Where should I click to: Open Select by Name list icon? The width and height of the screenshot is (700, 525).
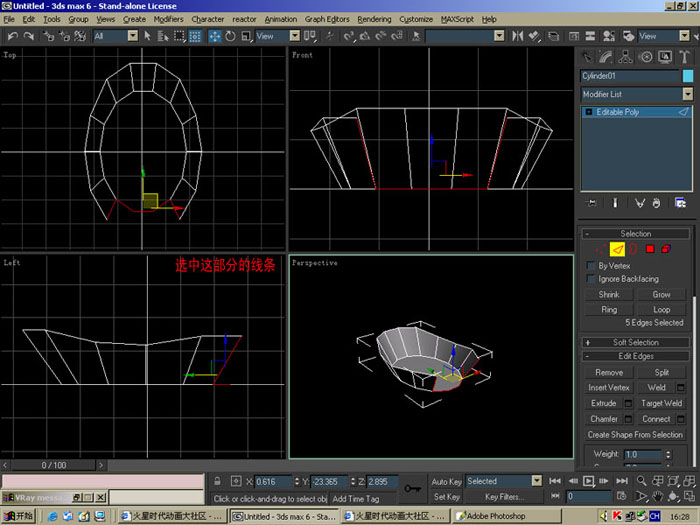[x=162, y=36]
